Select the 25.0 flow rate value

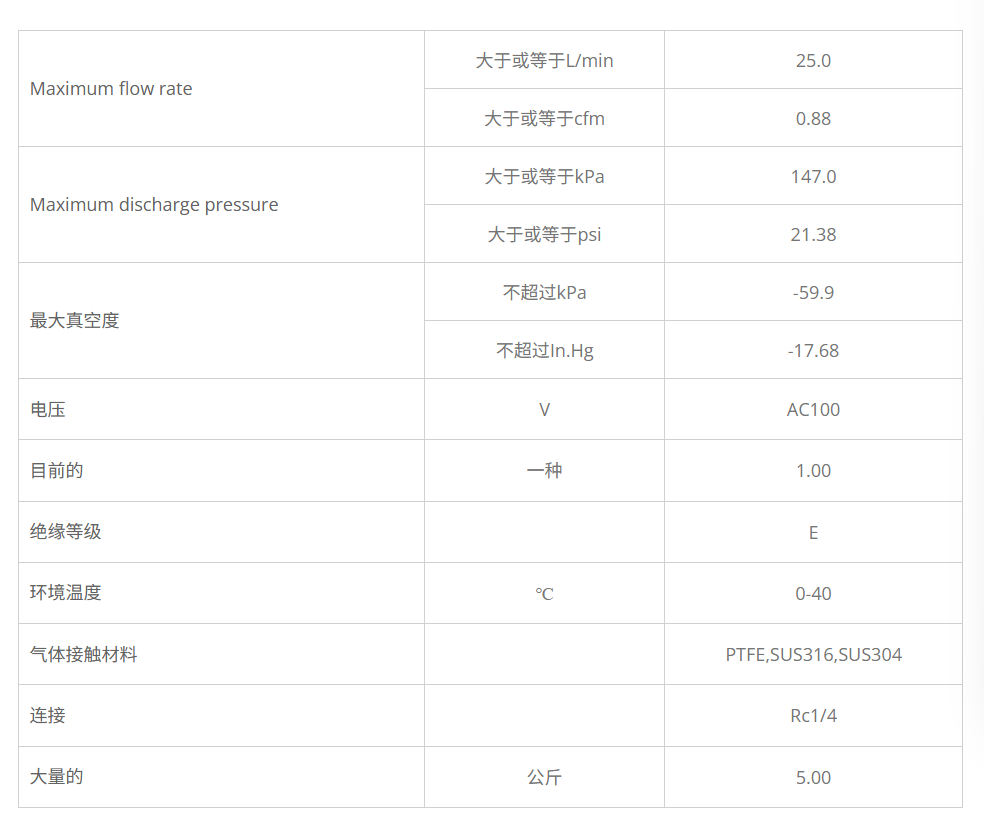point(813,61)
